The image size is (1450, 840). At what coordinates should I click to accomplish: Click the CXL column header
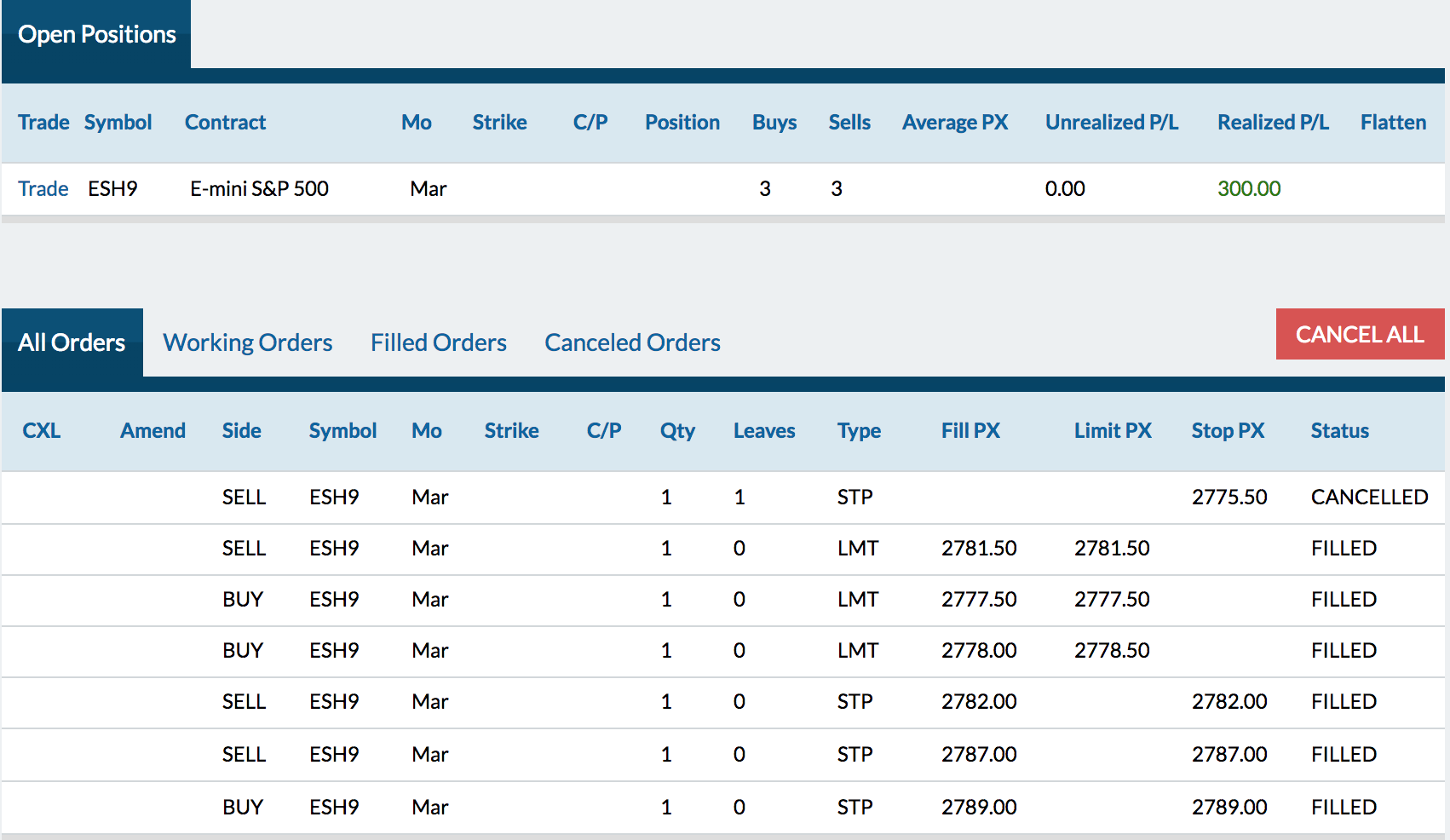point(42,431)
